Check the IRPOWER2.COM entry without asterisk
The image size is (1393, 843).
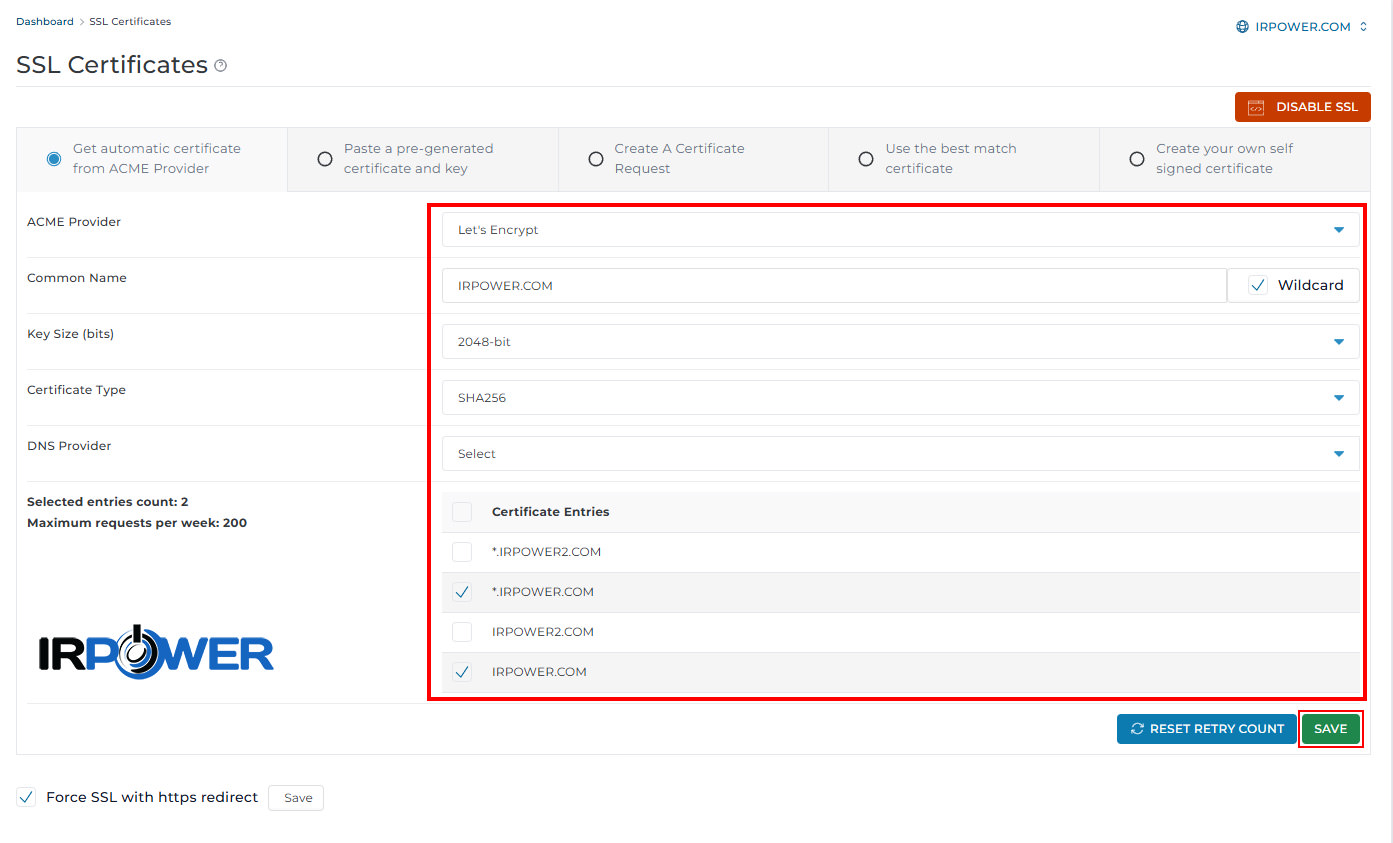click(462, 632)
